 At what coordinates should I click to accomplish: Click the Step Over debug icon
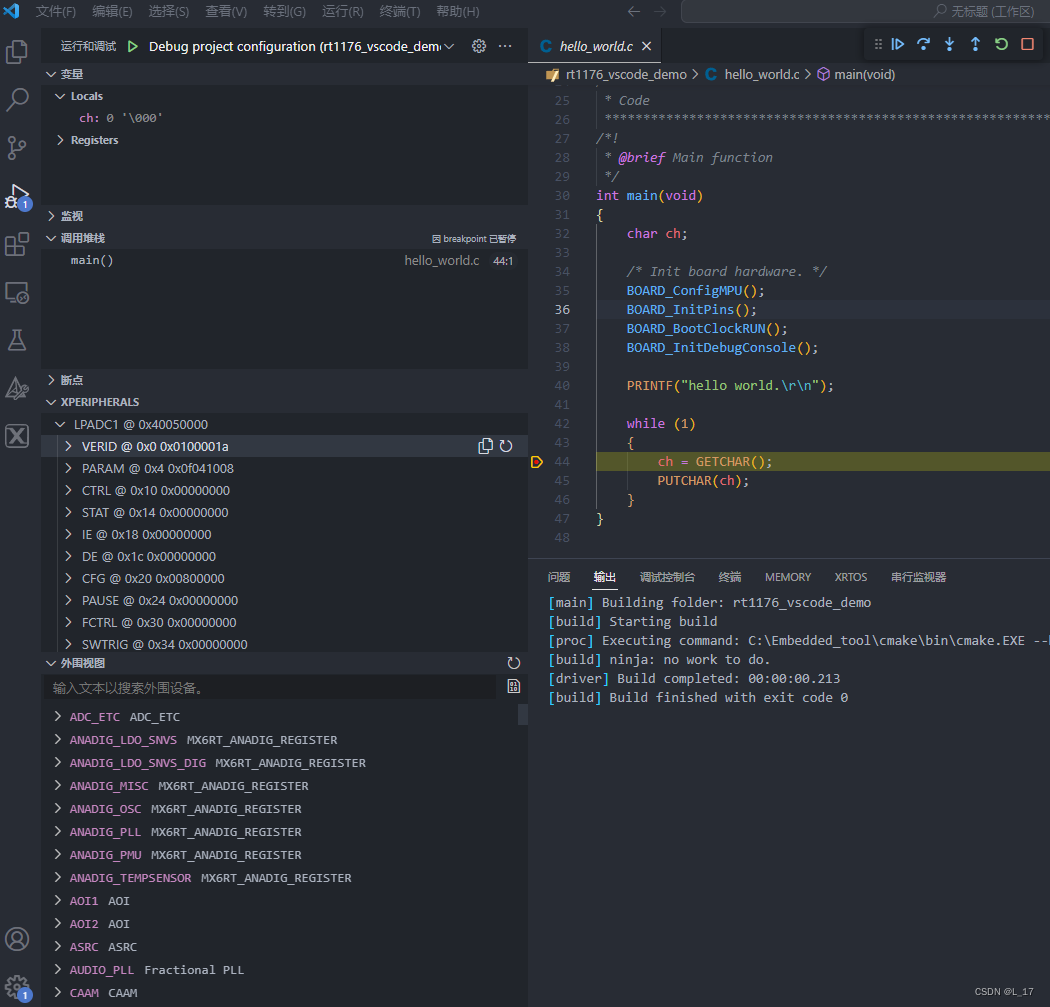923,44
